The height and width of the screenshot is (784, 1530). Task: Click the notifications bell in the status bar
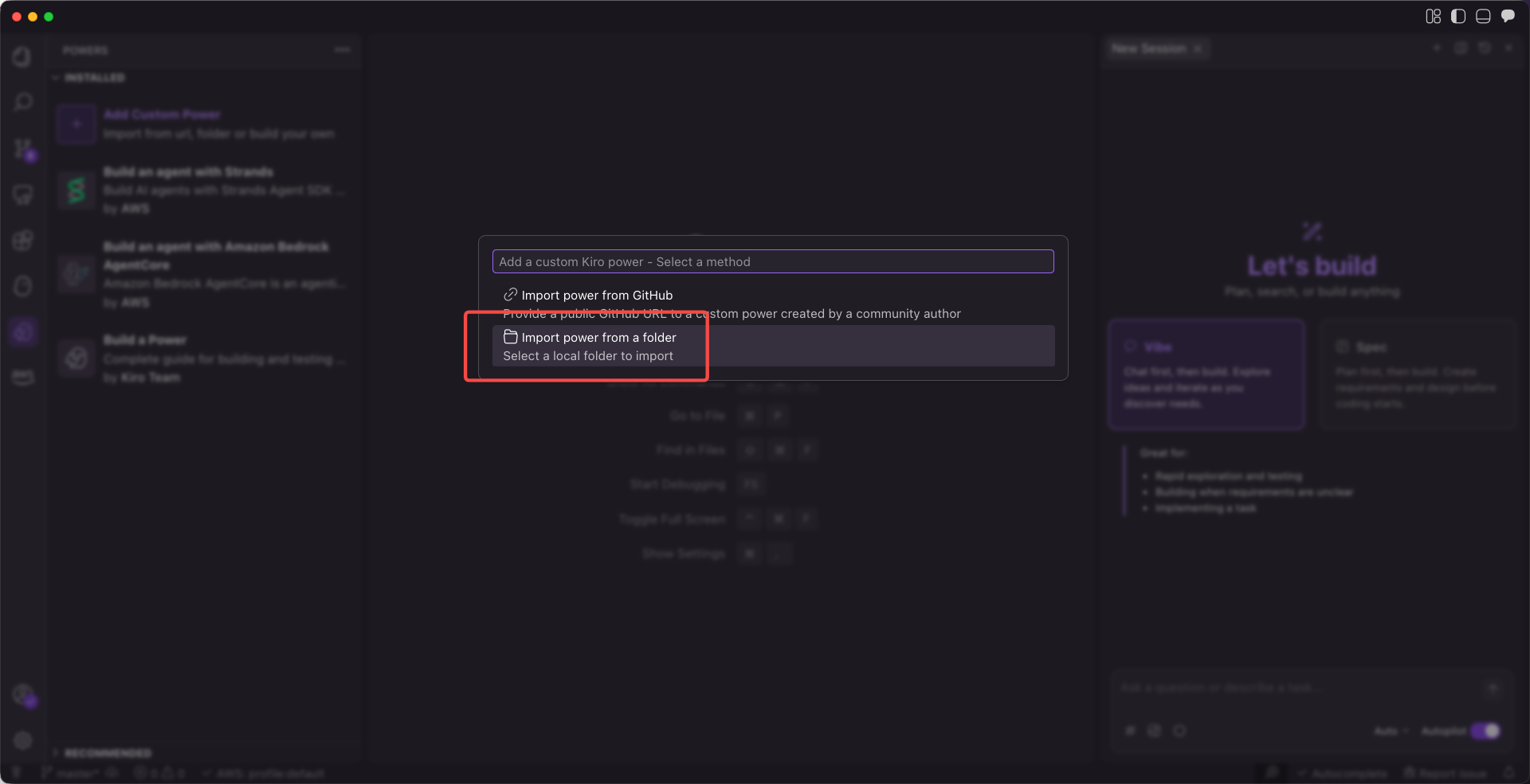click(1508, 773)
